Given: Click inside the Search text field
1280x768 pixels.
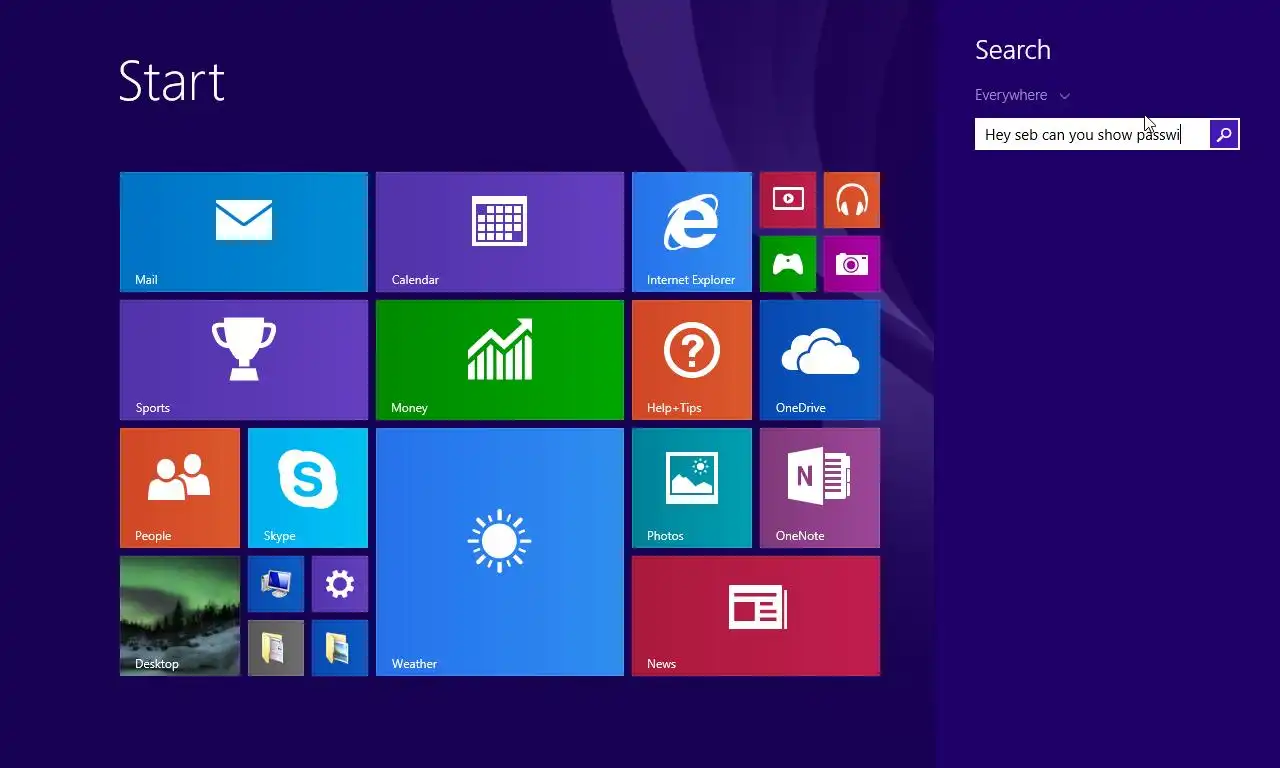Looking at the screenshot, I should (x=1092, y=134).
